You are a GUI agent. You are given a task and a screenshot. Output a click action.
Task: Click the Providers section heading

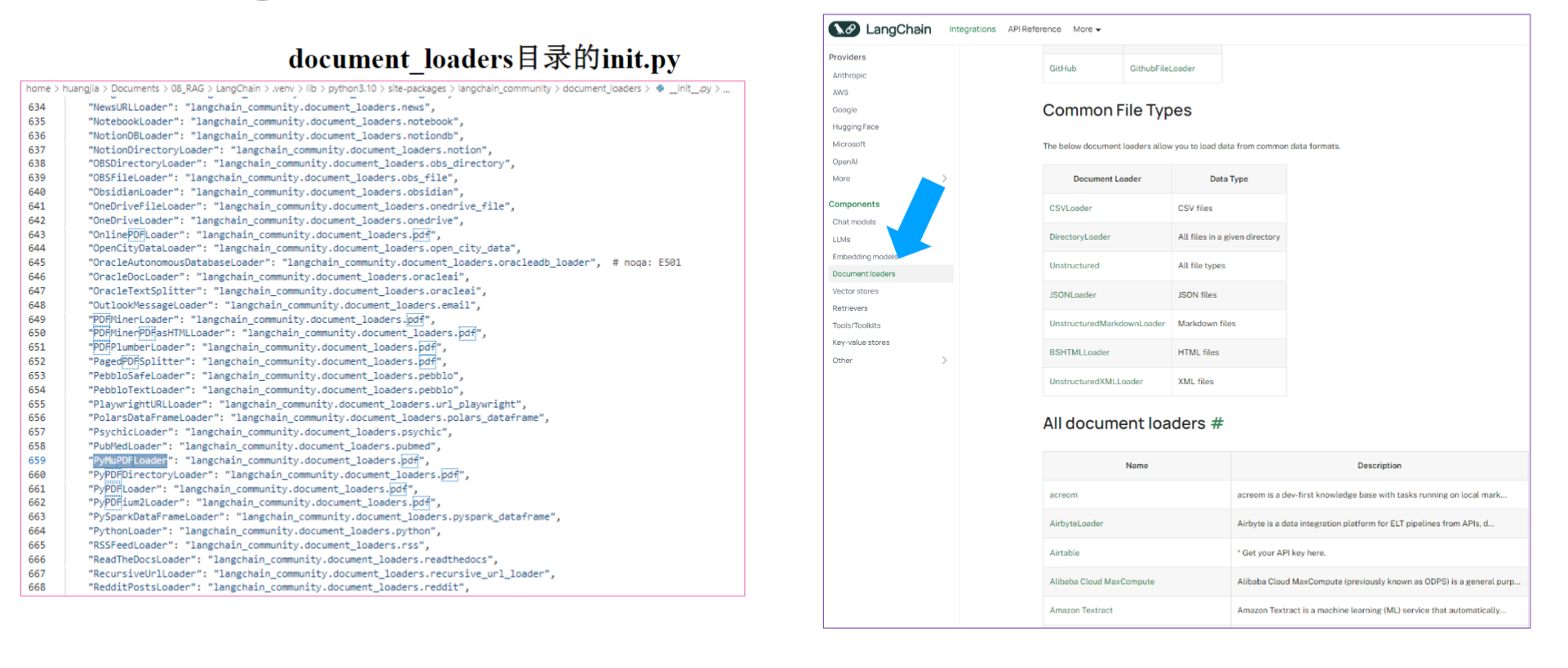(847, 57)
